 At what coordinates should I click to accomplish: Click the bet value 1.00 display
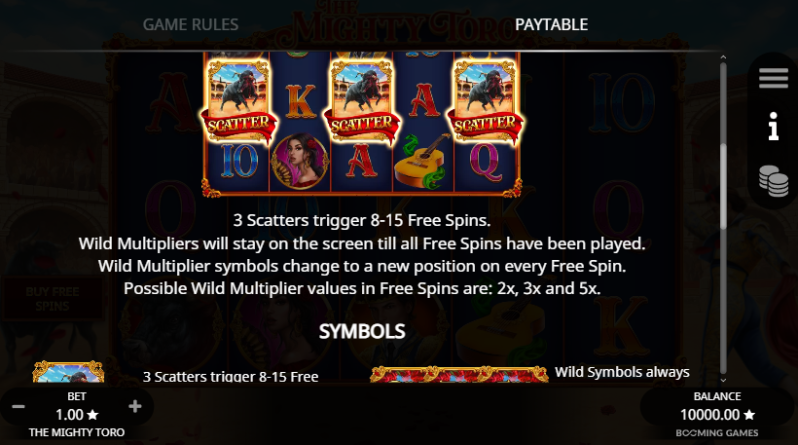pos(77,414)
